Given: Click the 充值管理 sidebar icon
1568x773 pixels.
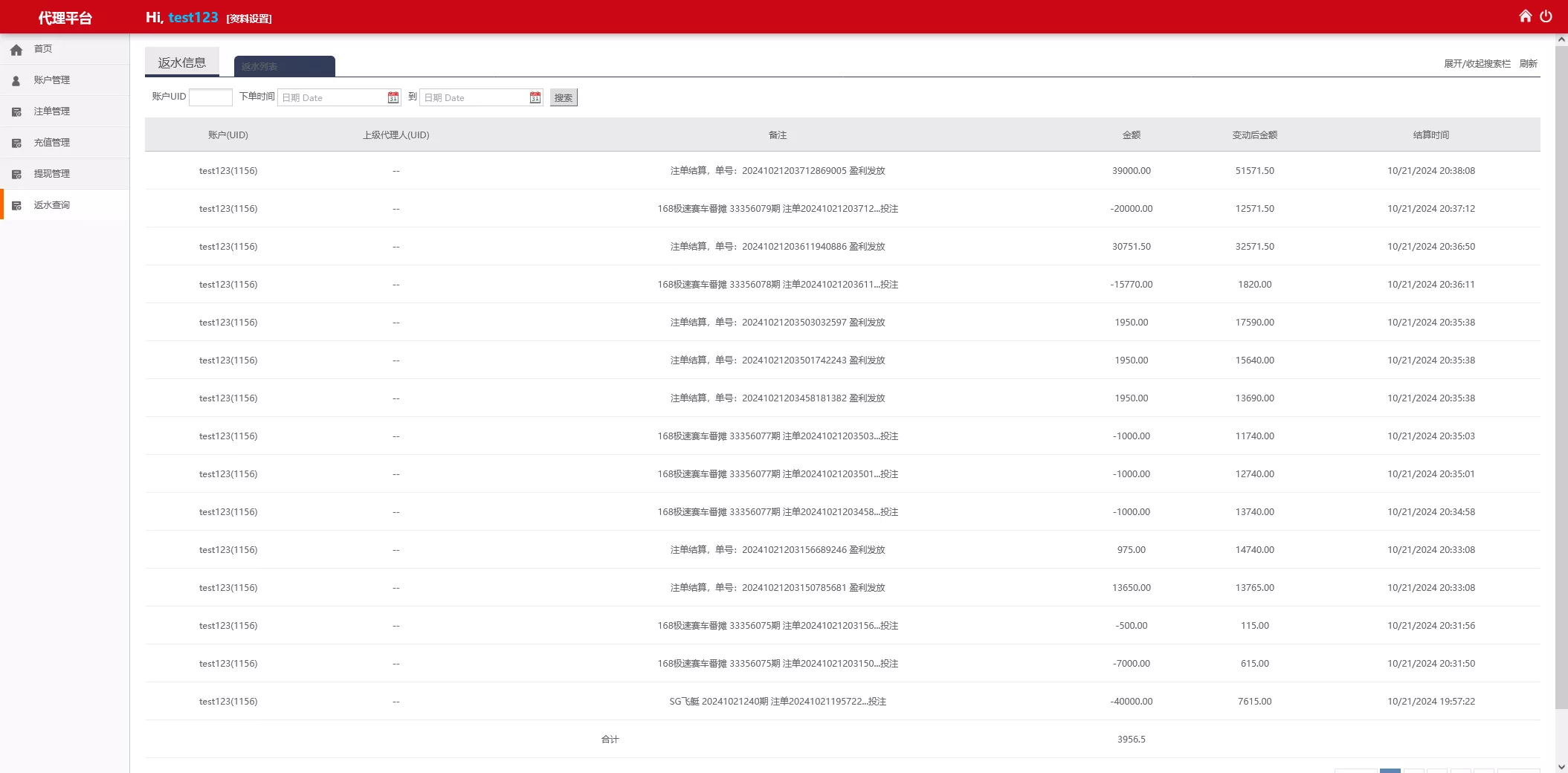Looking at the screenshot, I should point(16,142).
